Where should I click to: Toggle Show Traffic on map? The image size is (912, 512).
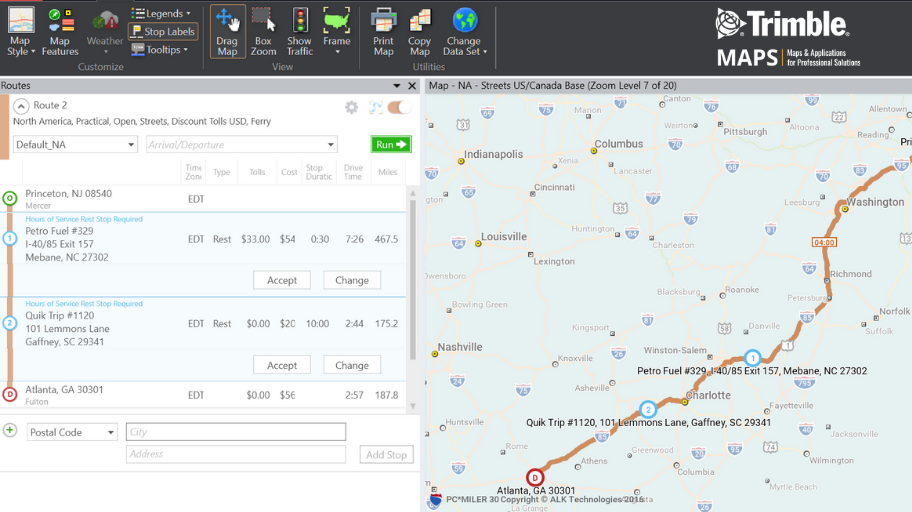pos(300,31)
